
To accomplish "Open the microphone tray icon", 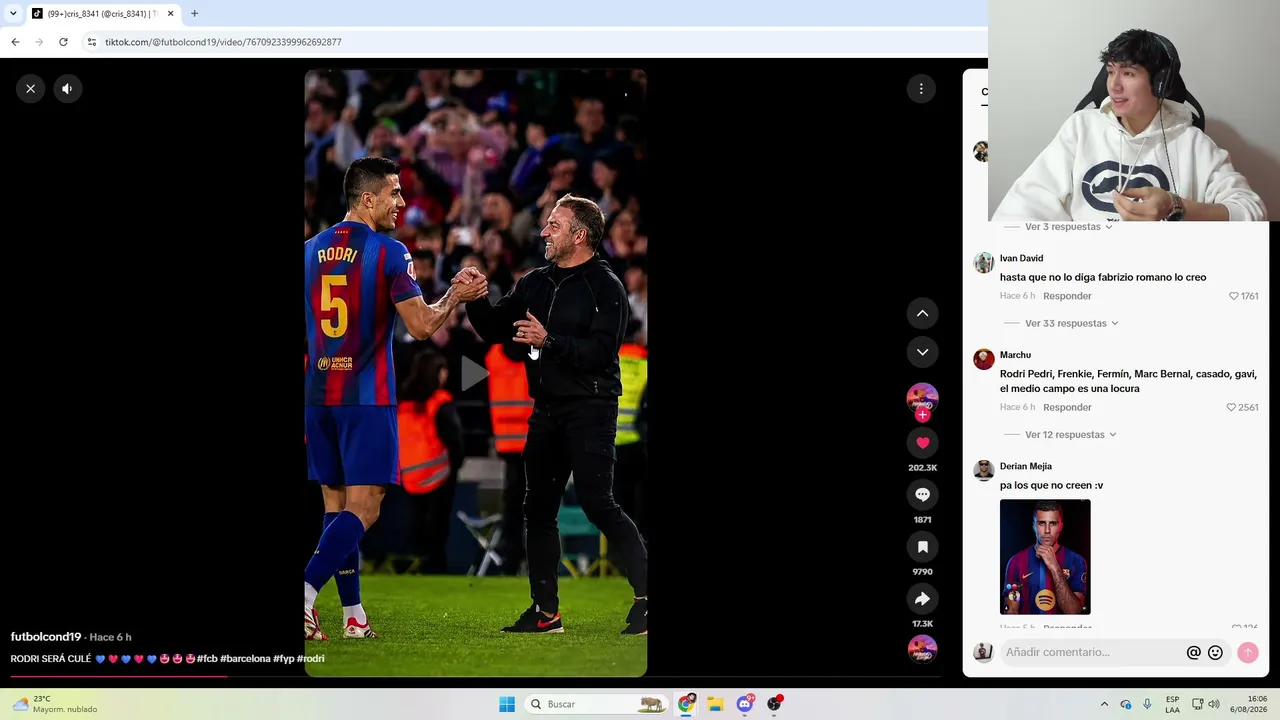I will pyautogui.click(x=1147, y=704).
